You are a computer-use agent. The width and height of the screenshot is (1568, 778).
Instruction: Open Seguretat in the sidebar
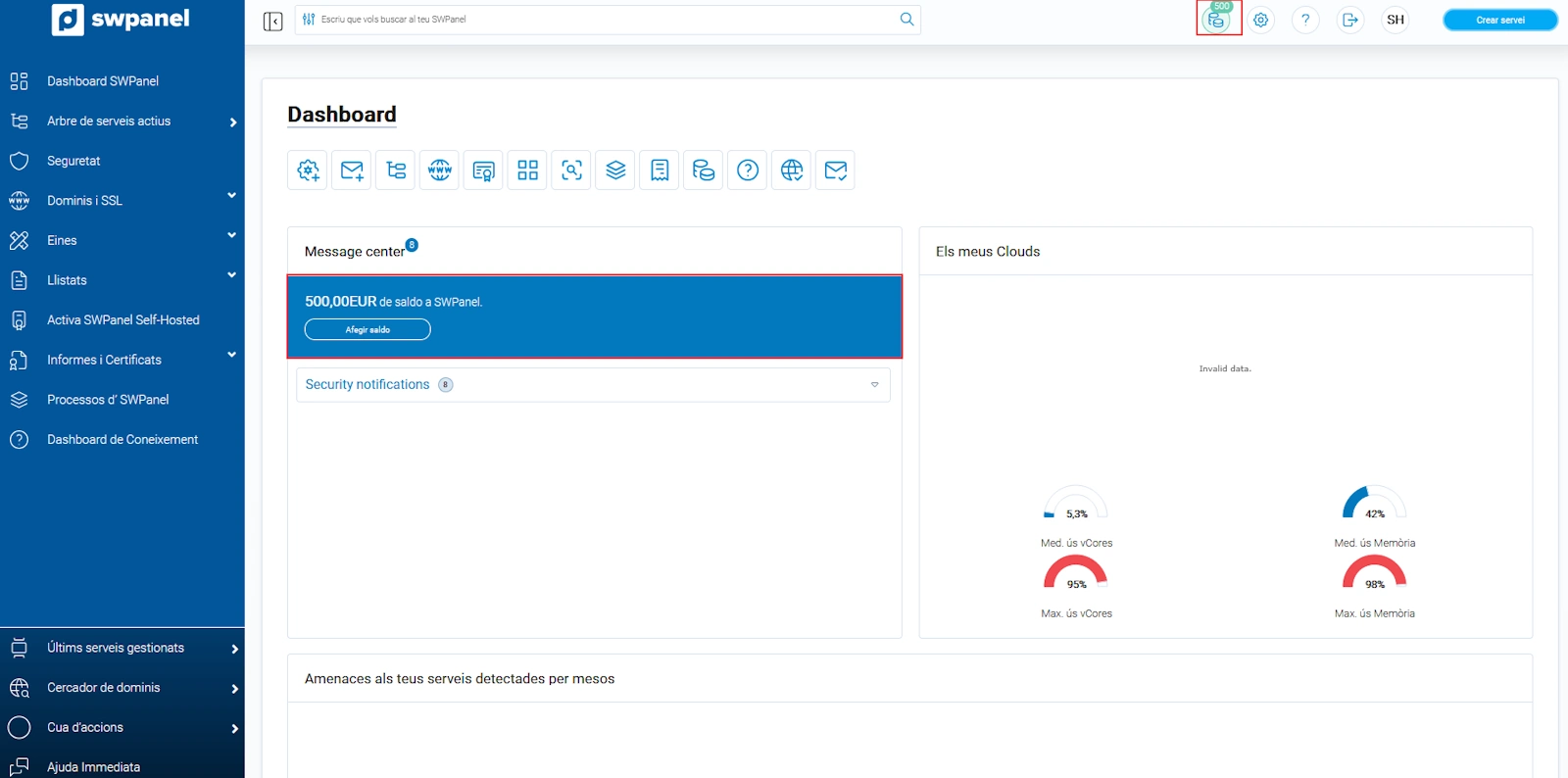pos(73,161)
